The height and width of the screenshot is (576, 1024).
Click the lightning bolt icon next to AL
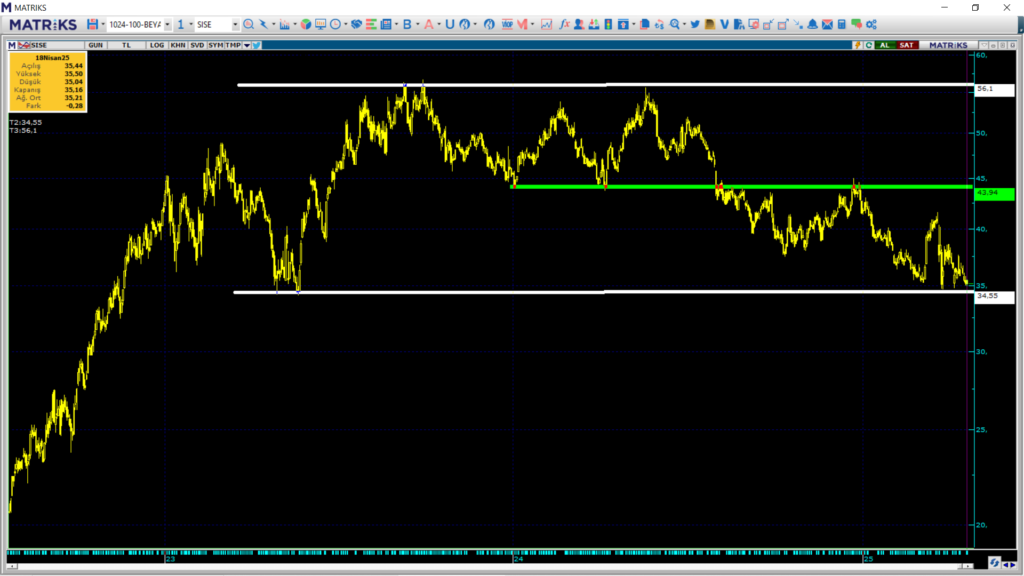[x=857, y=45]
